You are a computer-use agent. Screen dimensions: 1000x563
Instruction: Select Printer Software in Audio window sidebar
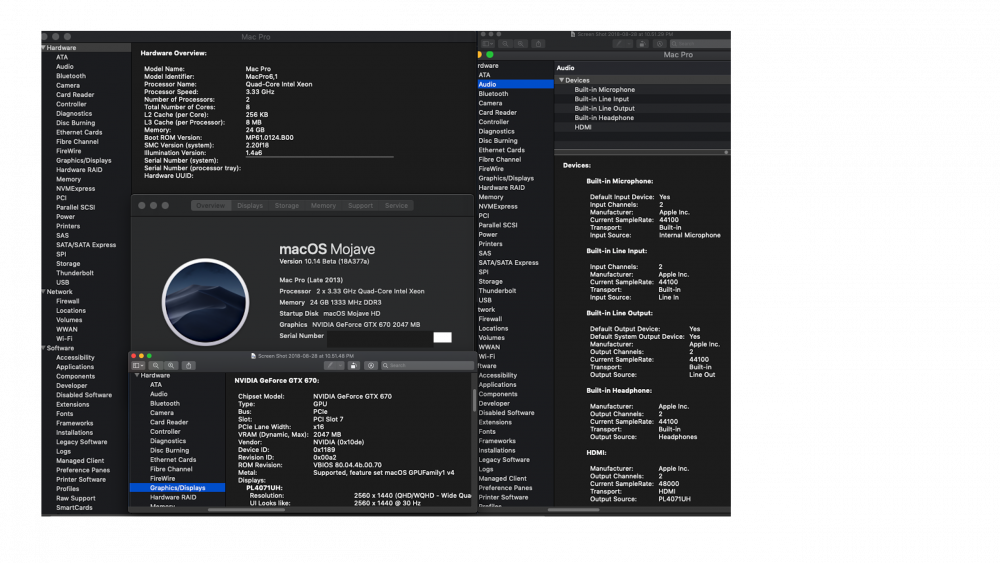pyautogui.click(x=503, y=497)
